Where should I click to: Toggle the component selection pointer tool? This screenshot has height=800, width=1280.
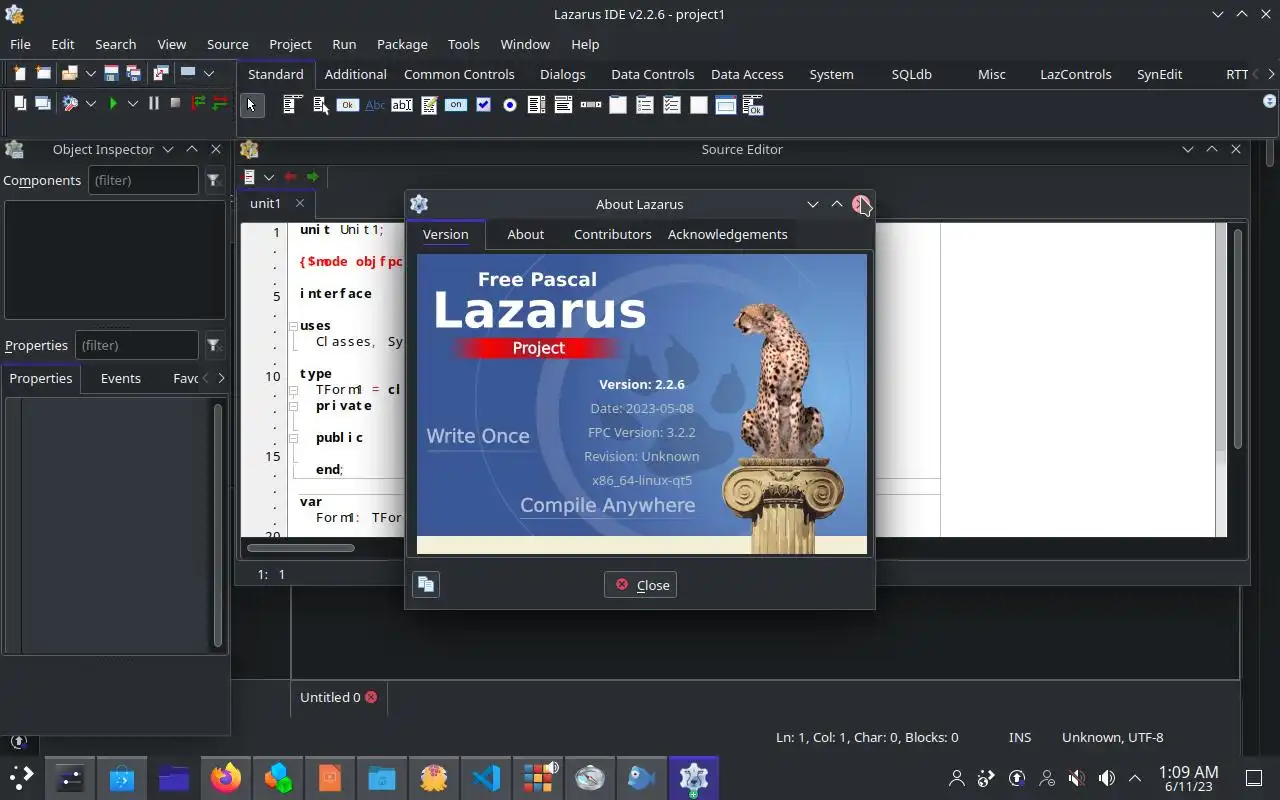coord(252,105)
